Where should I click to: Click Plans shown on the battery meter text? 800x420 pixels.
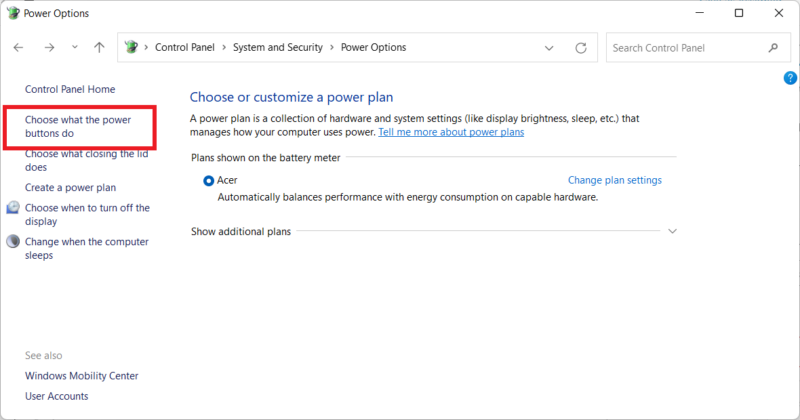pos(265,158)
